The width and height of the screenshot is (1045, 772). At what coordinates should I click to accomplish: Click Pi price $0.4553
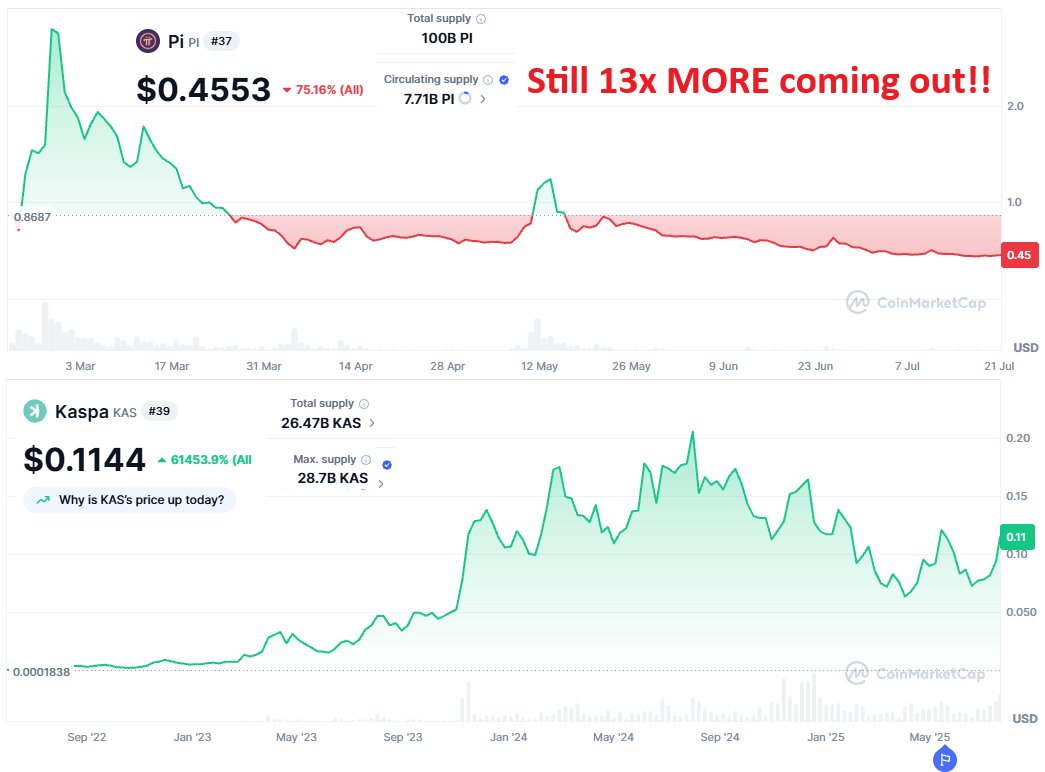204,89
